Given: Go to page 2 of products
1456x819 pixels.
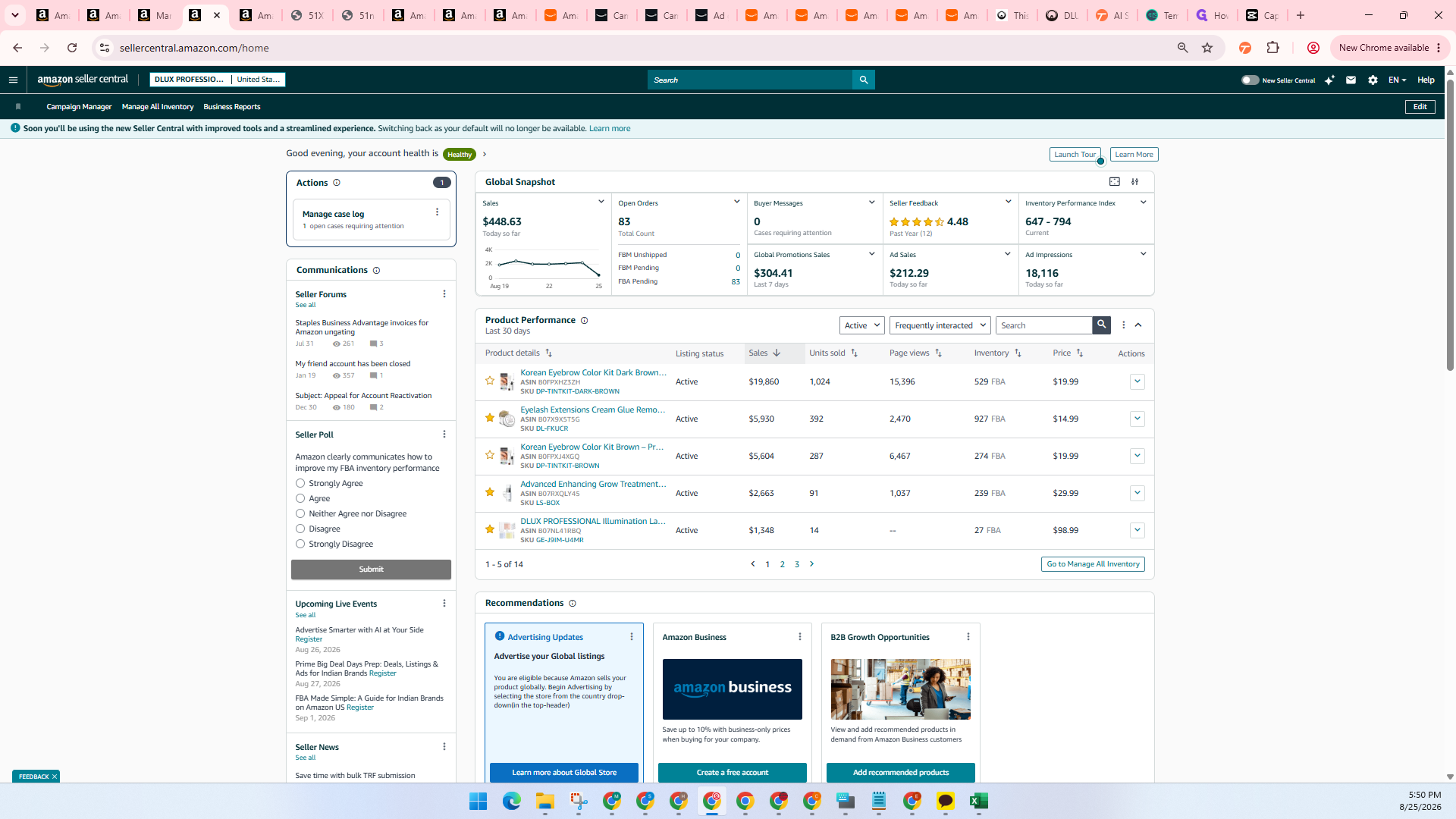Looking at the screenshot, I should coord(782,564).
